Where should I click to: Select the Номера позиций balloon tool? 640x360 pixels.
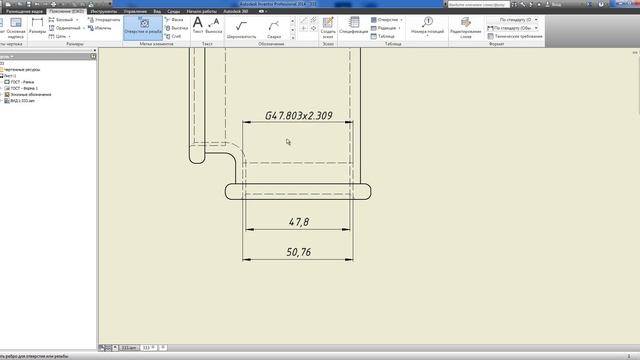click(x=427, y=26)
